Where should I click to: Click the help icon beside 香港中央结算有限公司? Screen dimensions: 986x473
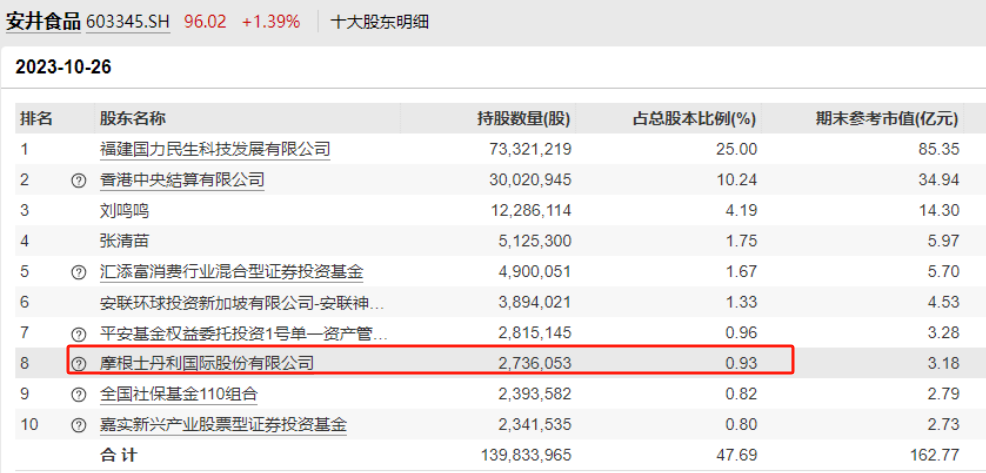(78, 181)
